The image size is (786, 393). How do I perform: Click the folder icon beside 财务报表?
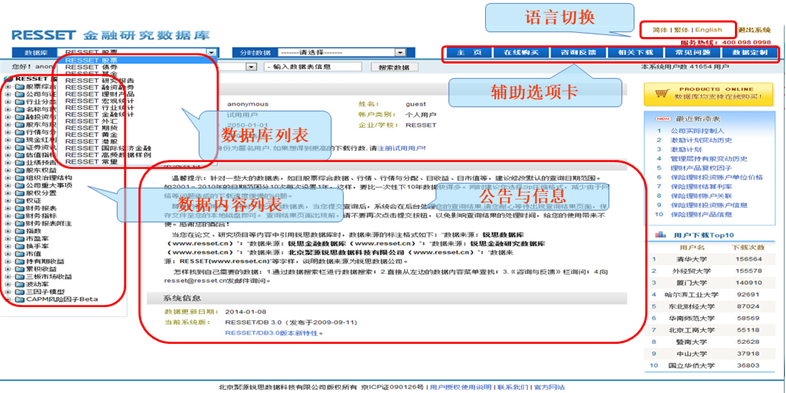20,209
